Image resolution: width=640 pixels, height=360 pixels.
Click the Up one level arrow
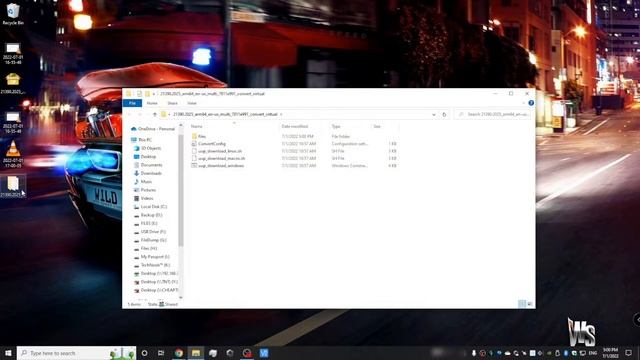click(155, 115)
